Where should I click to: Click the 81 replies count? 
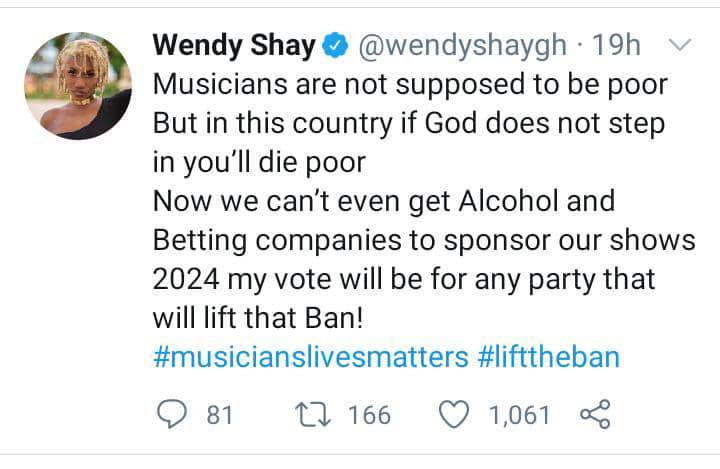[x=219, y=414]
